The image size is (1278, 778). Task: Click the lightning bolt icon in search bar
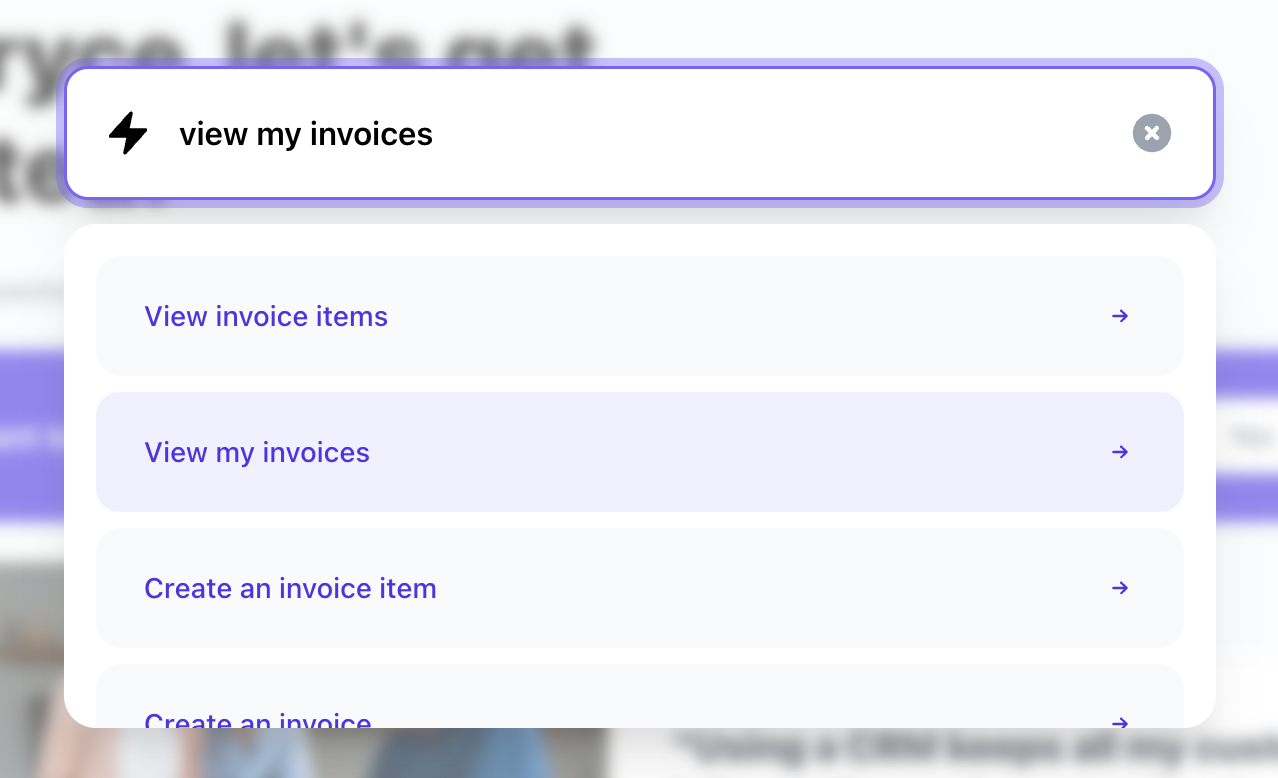(x=128, y=133)
